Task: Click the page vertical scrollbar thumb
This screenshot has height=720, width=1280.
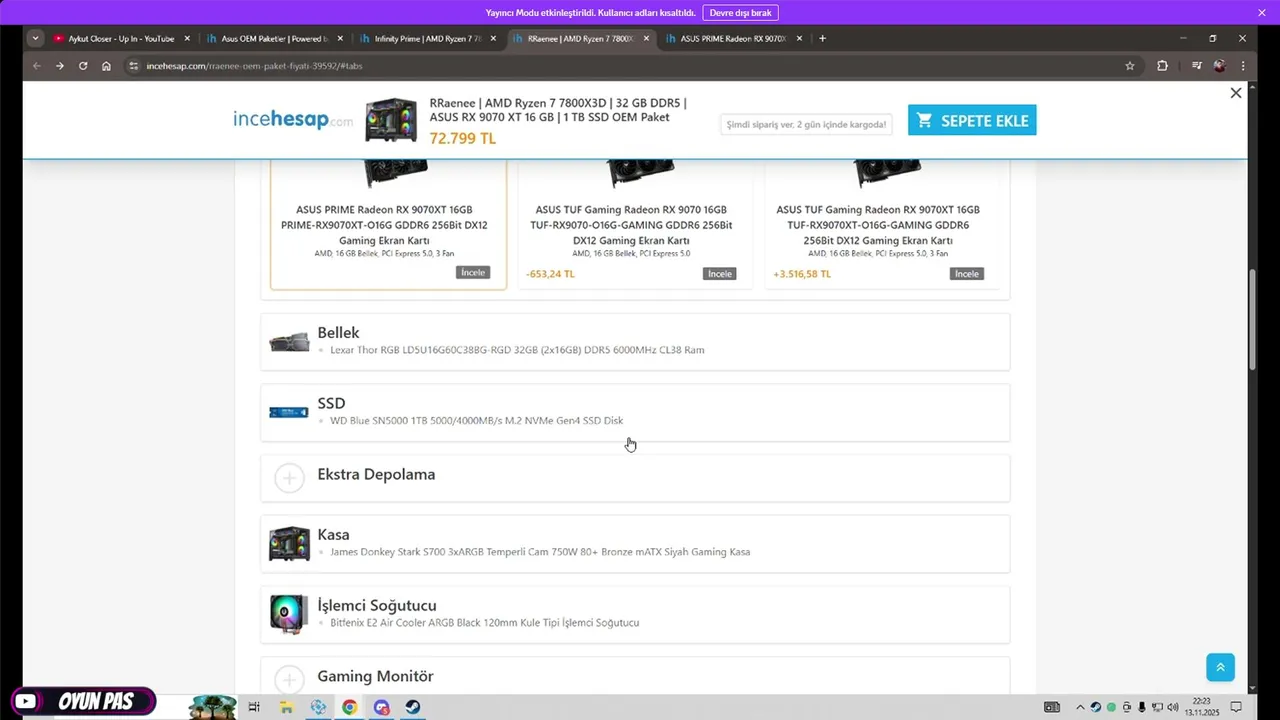Action: tap(1252, 320)
